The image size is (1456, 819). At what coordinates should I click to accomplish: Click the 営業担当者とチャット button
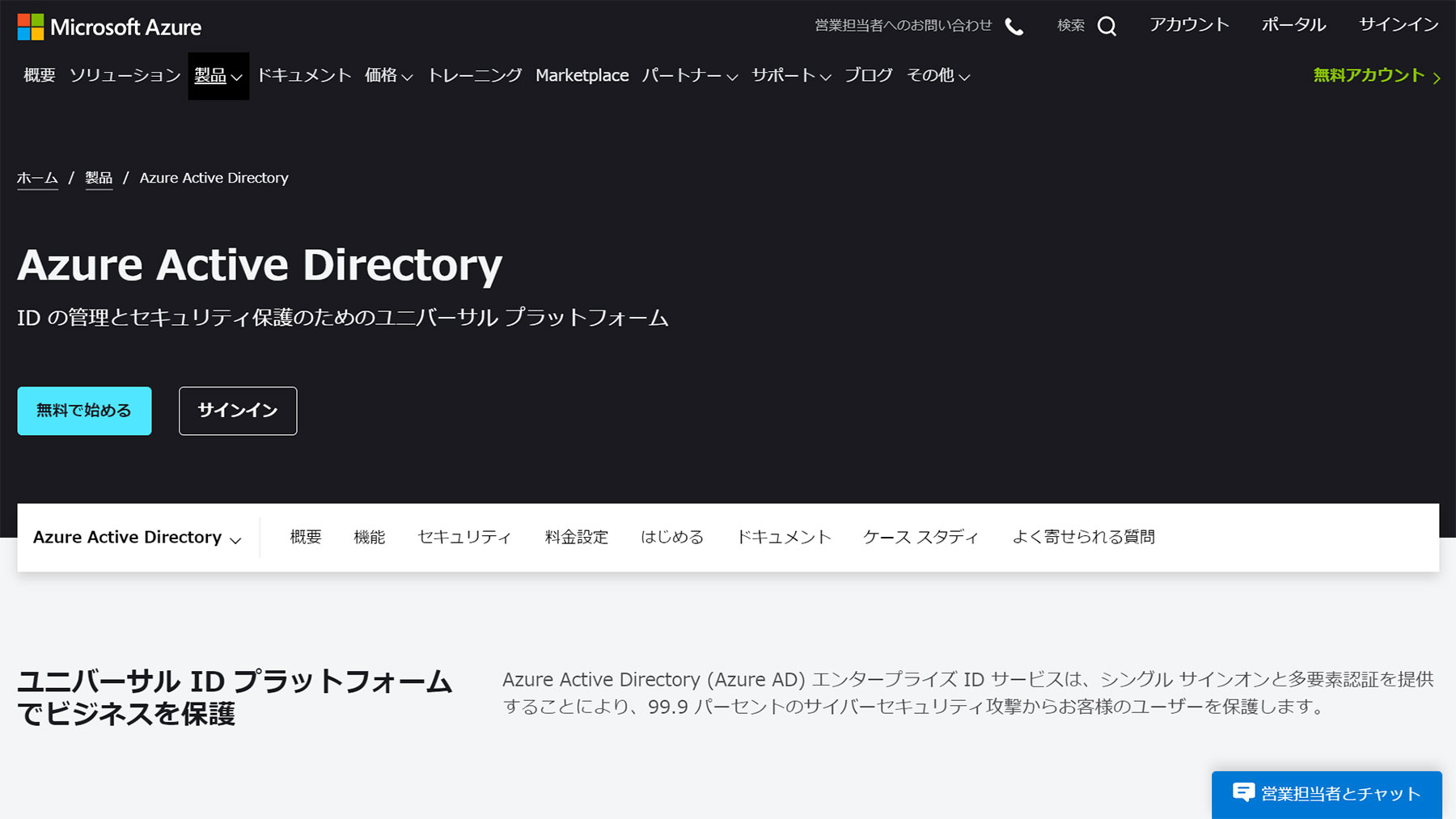point(1327,794)
